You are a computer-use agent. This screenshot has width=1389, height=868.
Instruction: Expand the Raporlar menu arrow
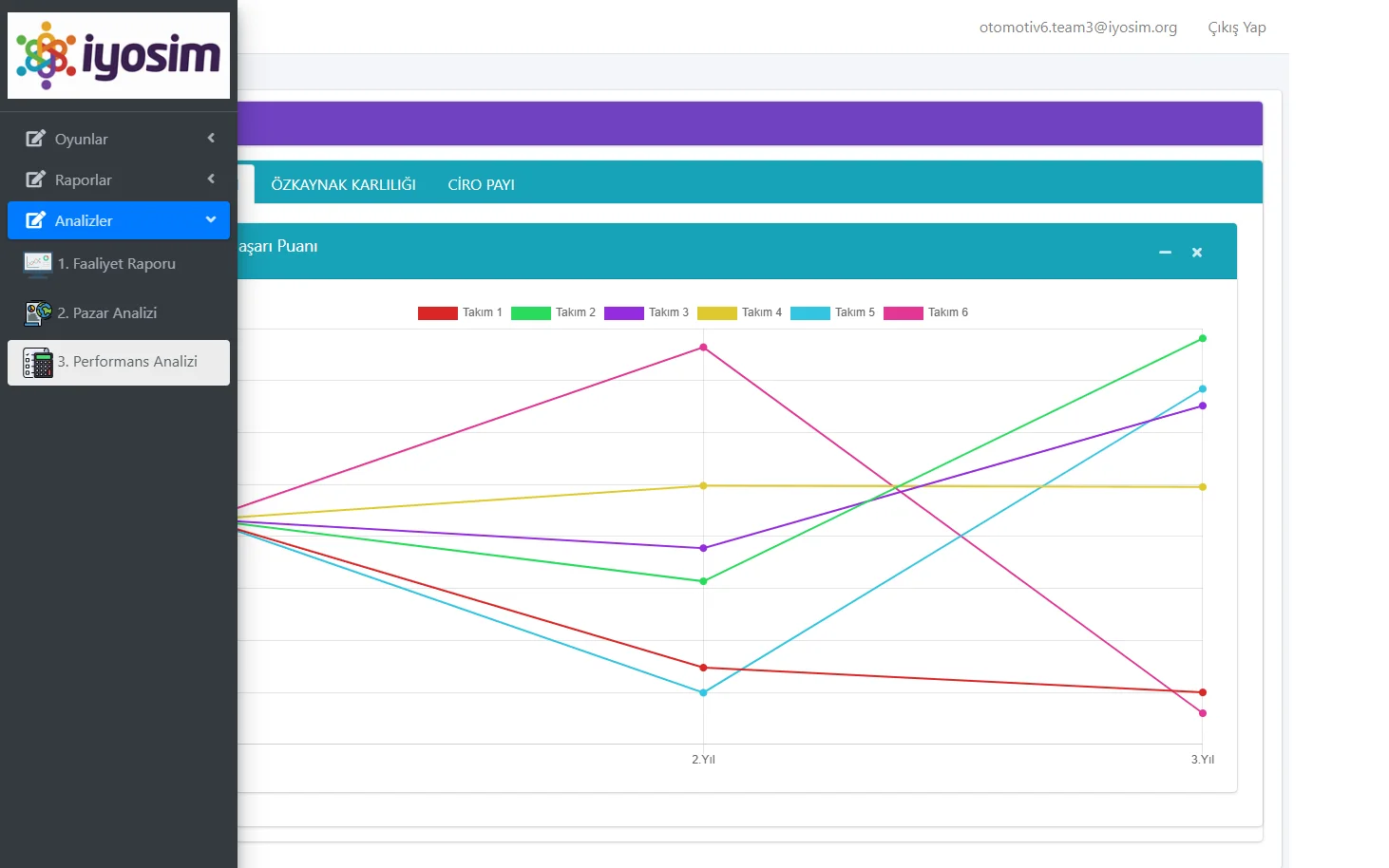(x=211, y=179)
